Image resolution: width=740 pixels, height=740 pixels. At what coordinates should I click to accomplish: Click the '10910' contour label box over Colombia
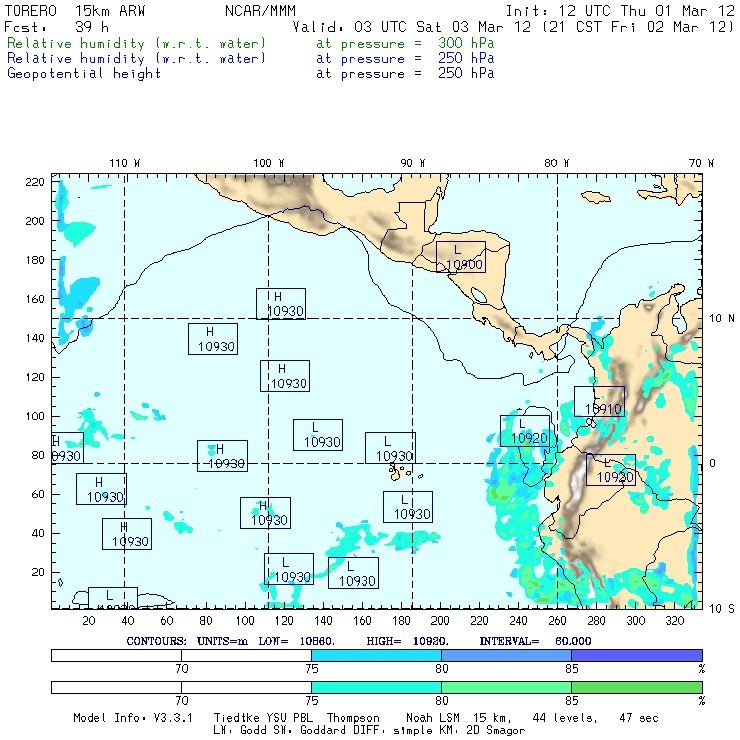click(x=599, y=402)
